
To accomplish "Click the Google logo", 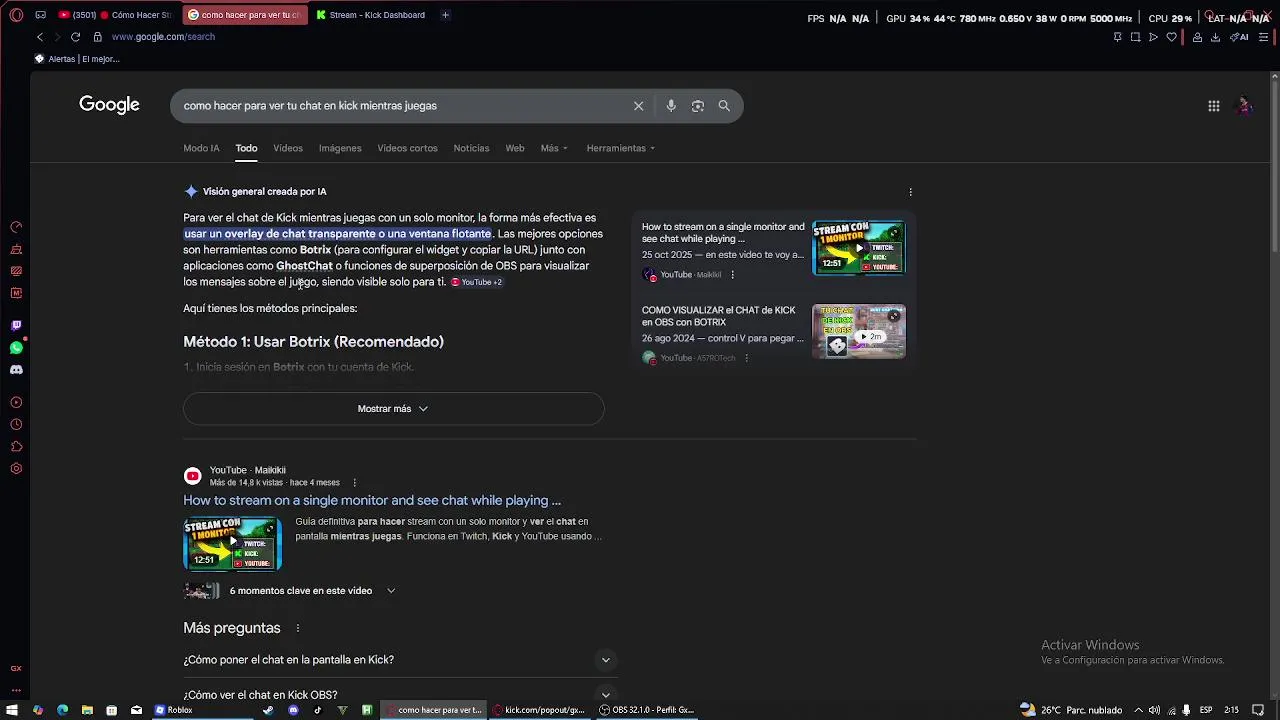I will (x=109, y=105).
